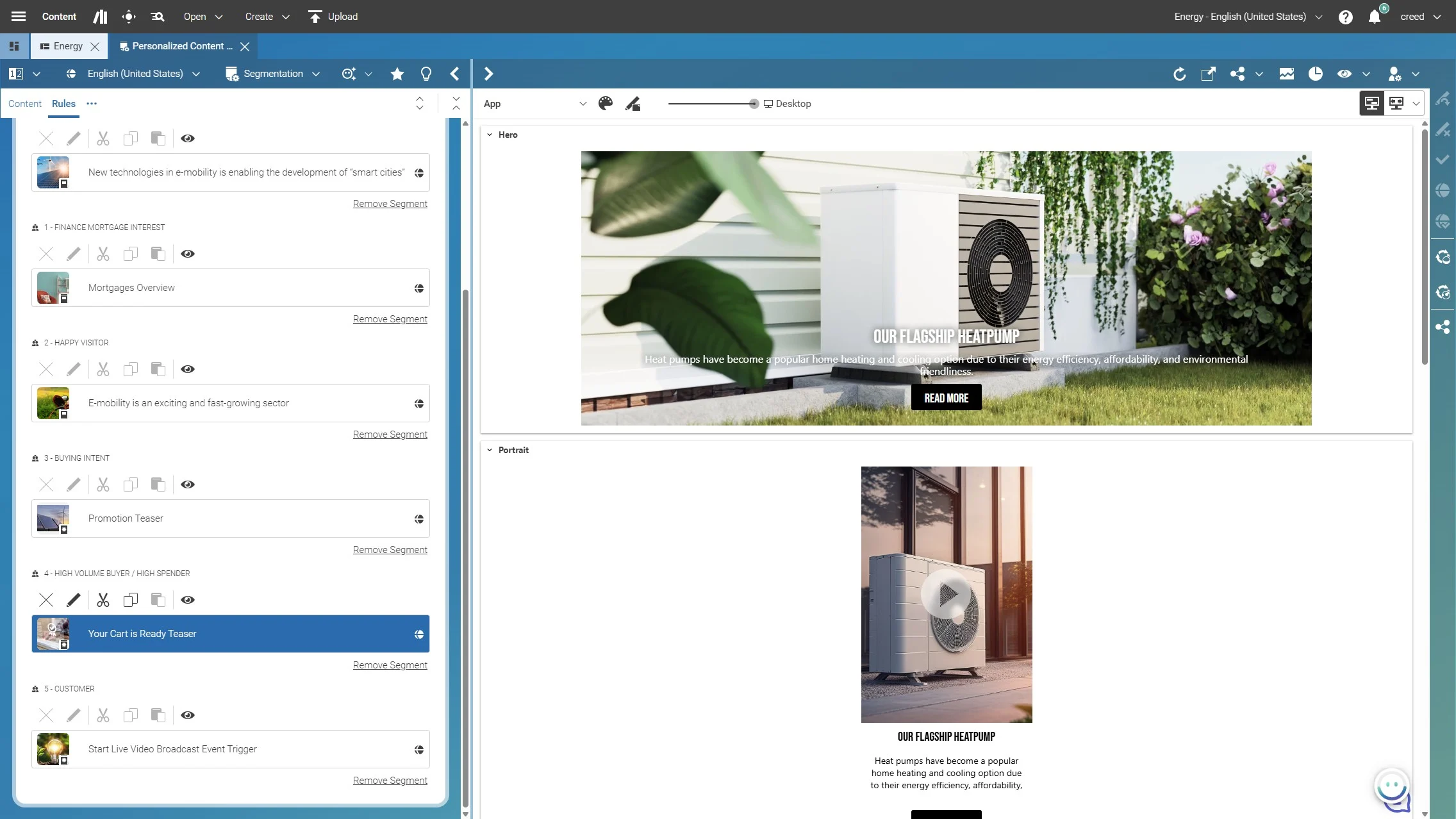The image size is (1456, 819).
Task: Click Remove Segment under Promotion Teaser
Action: (390, 550)
